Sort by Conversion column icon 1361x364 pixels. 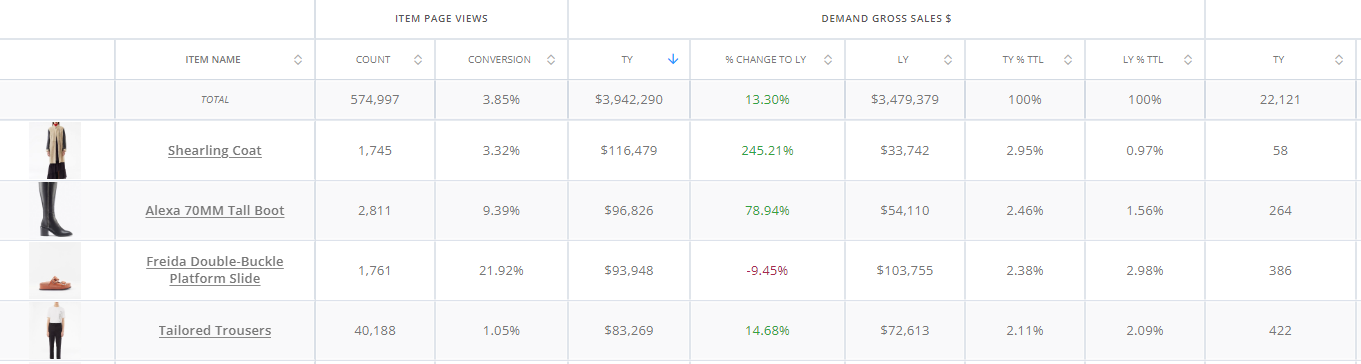551,60
